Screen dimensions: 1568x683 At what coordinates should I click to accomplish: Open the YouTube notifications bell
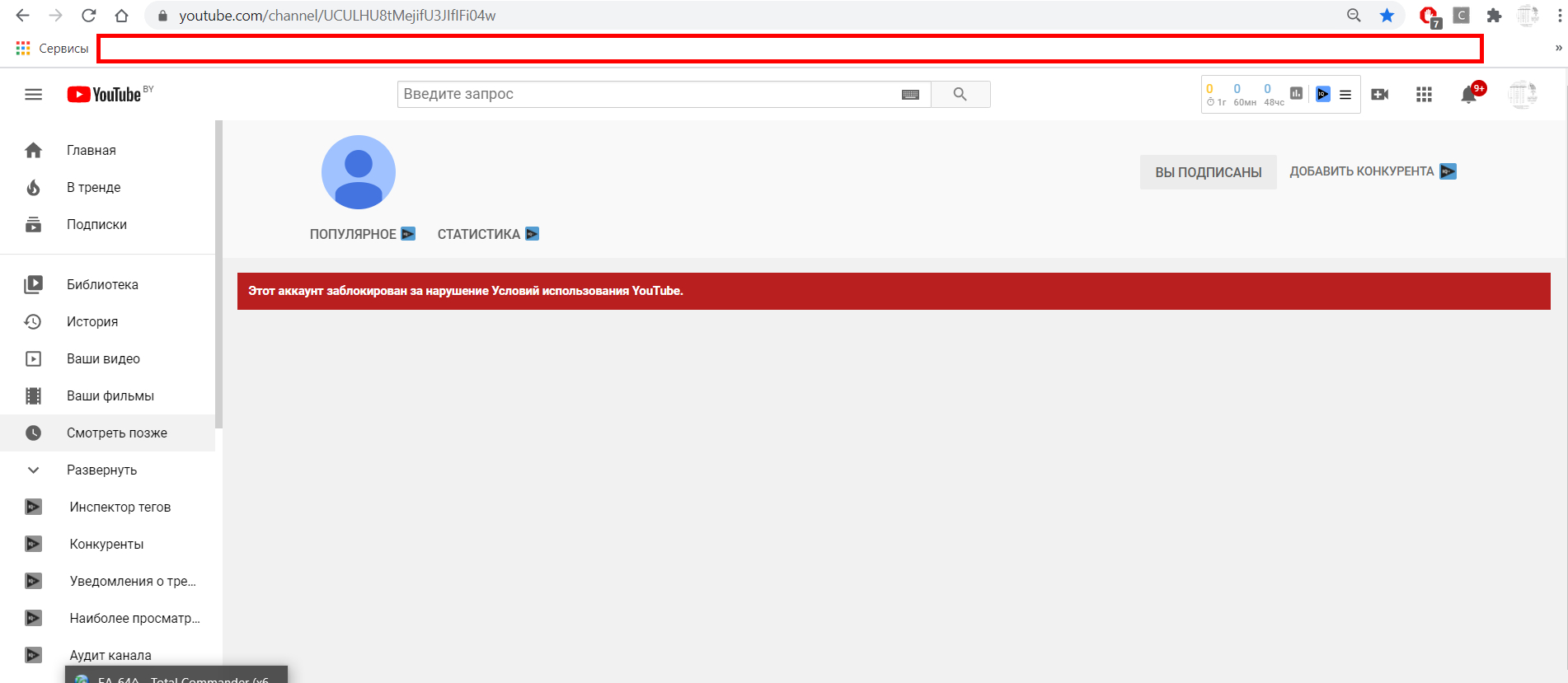(x=1468, y=95)
